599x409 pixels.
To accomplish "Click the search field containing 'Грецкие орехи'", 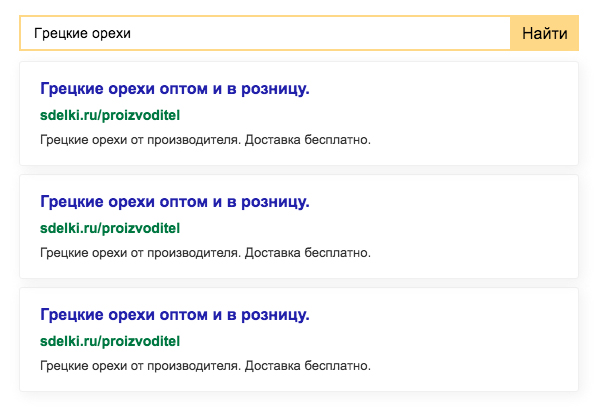I will pyautogui.click(x=265, y=33).
